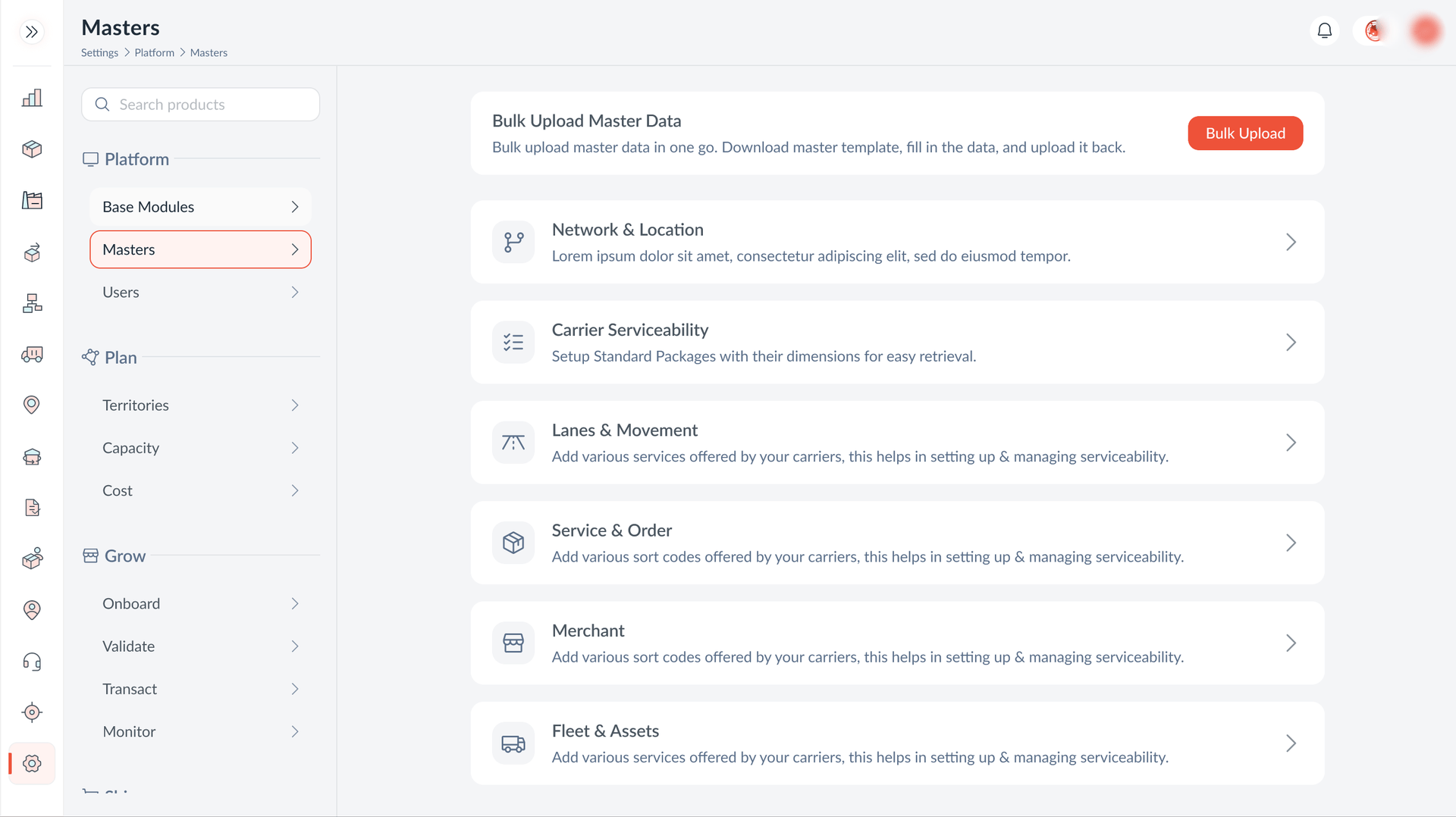1456x817 pixels.
Task: Expand the Territories chevron
Action: point(295,405)
